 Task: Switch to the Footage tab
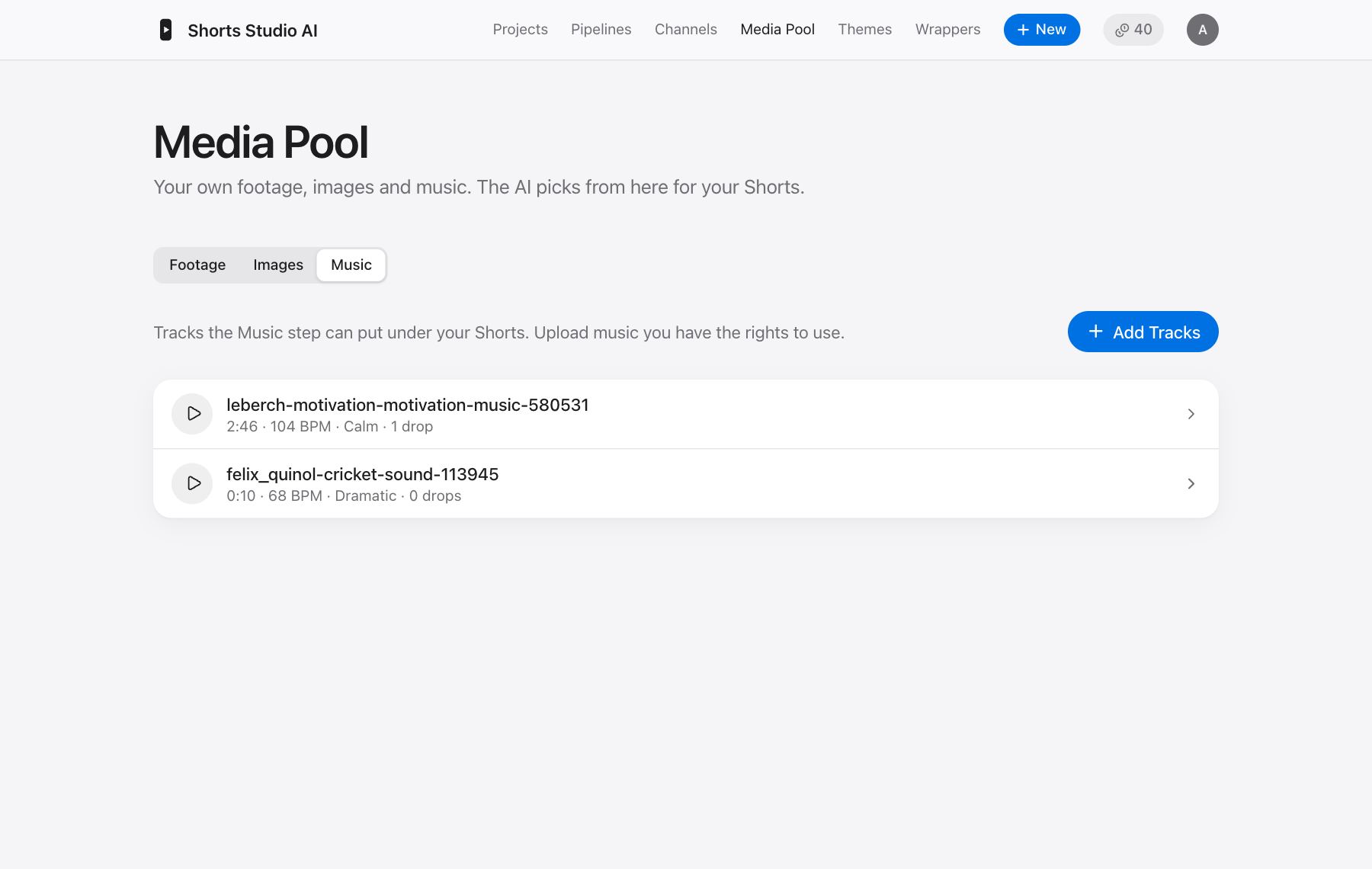197,265
